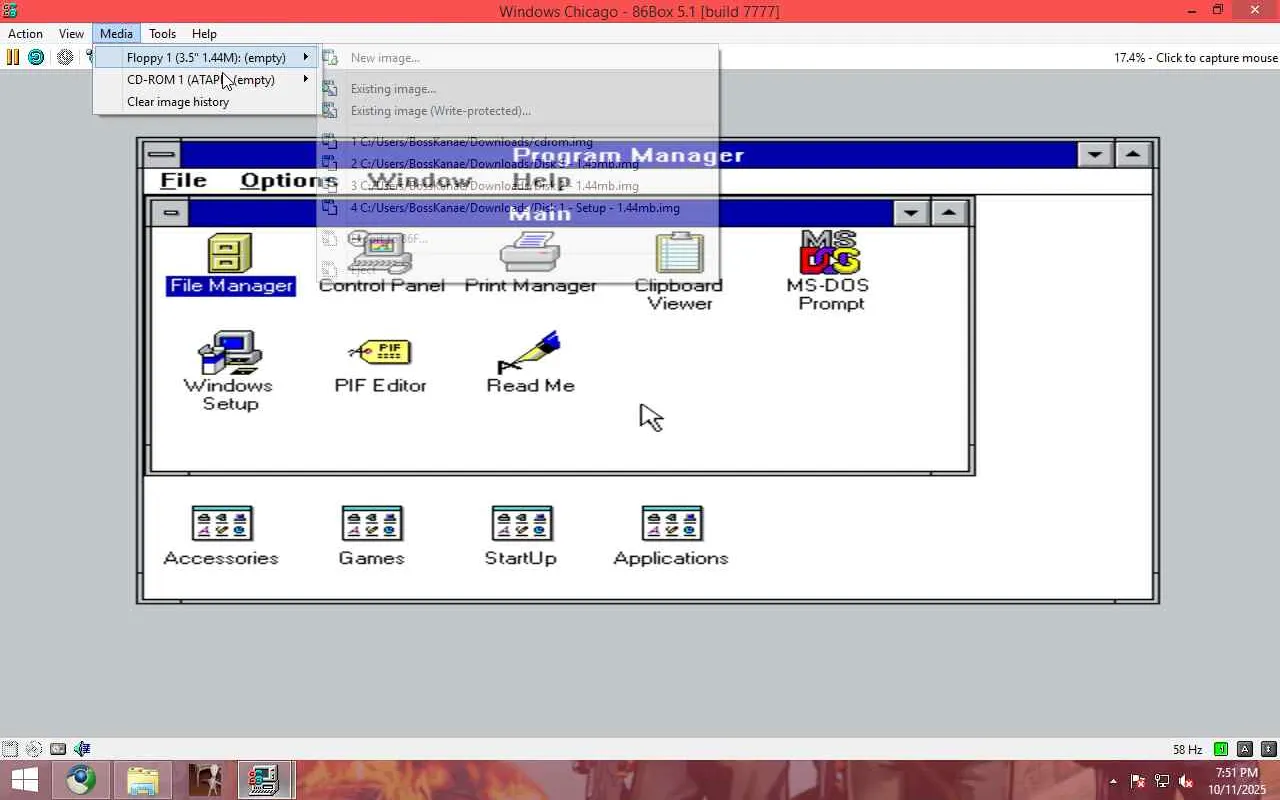Select the StartUp program group icon
The image size is (1280, 800).
pos(521,537)
